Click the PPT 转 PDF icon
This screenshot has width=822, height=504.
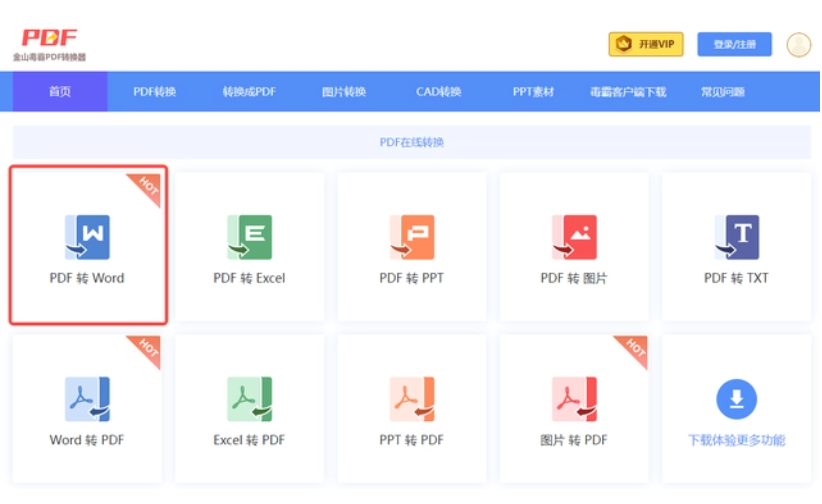pyautogui.click(x=411, y=399)
